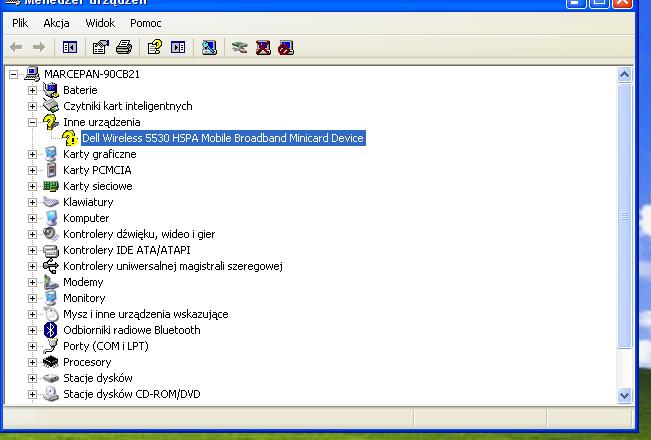Expand the Karty graficzne category
651x440 pixels.
(x=32, y=154)
